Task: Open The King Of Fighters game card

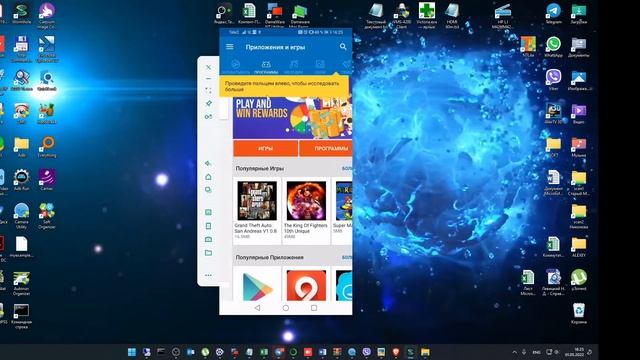Action: (x=306, y=211)
